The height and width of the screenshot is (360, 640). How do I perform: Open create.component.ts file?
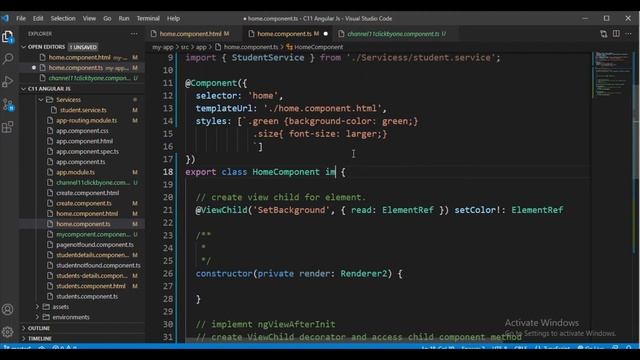(84, 203)
